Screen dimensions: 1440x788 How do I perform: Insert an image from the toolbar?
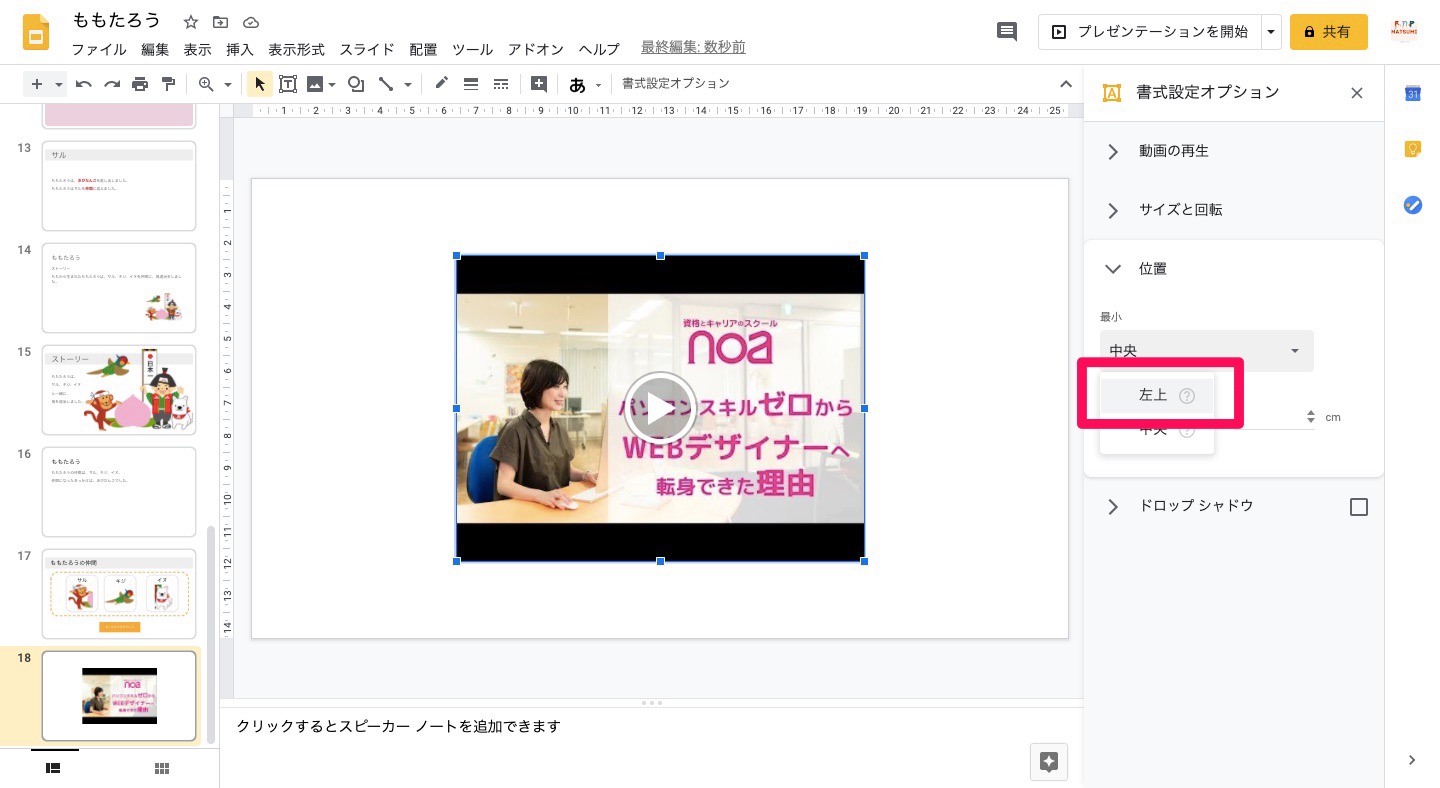coord(315,84)
